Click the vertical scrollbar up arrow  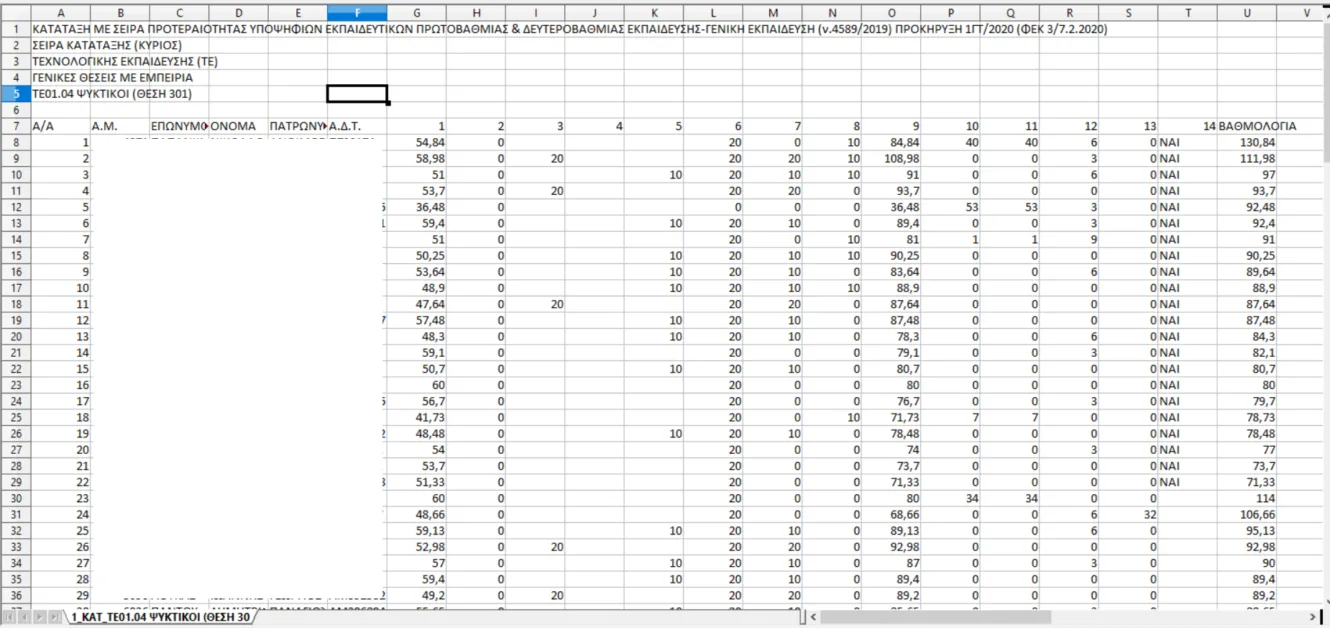coord(1324,12)
